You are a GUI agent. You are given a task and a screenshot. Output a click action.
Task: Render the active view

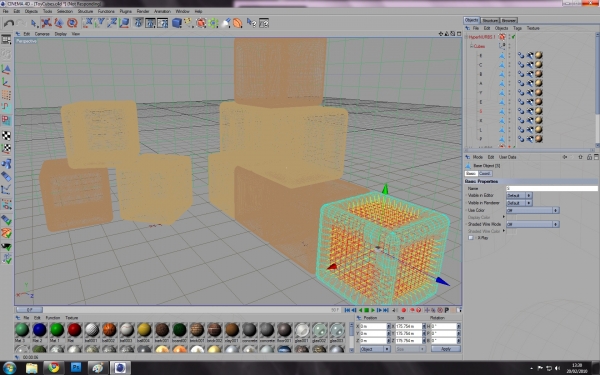tap(138, 23)
